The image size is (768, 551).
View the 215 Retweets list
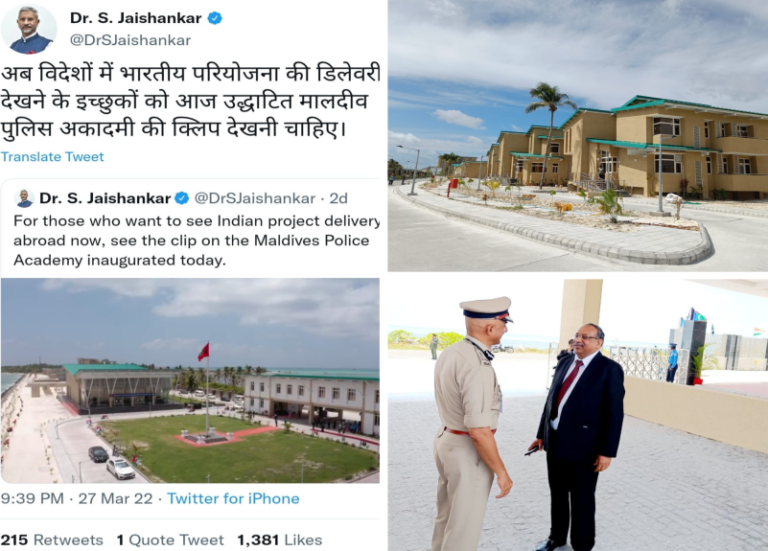(52, 540)
